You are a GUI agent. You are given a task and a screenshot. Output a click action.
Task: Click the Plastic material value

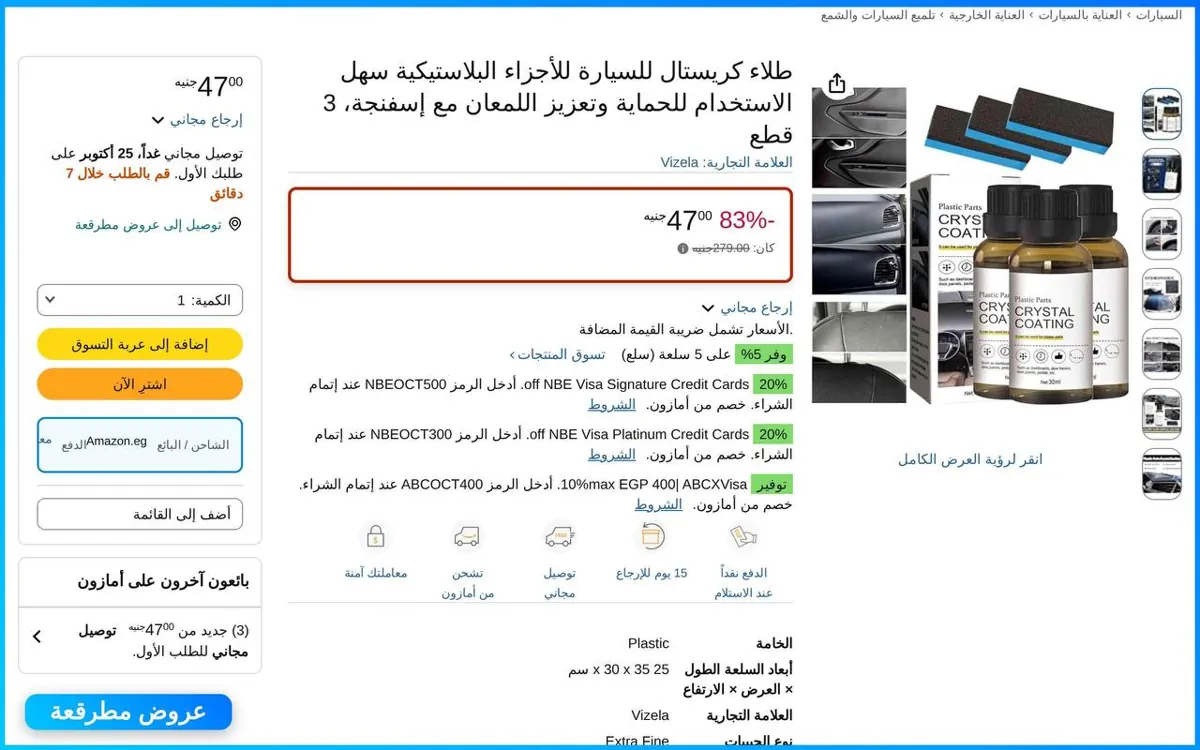[648, 643]
